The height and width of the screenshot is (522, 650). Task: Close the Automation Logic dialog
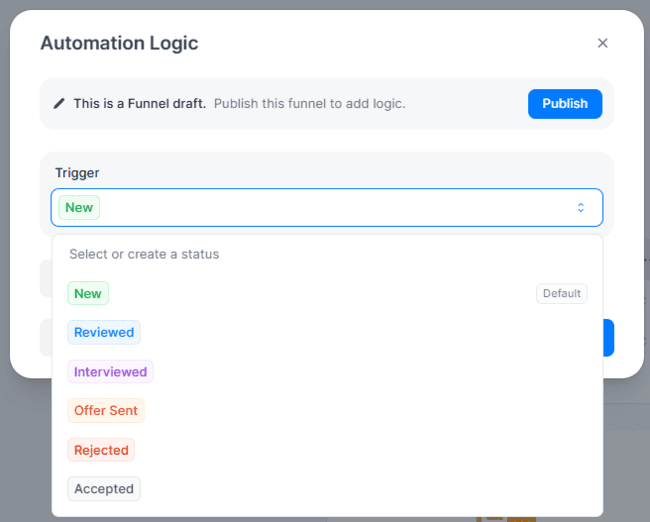[602, 43]
